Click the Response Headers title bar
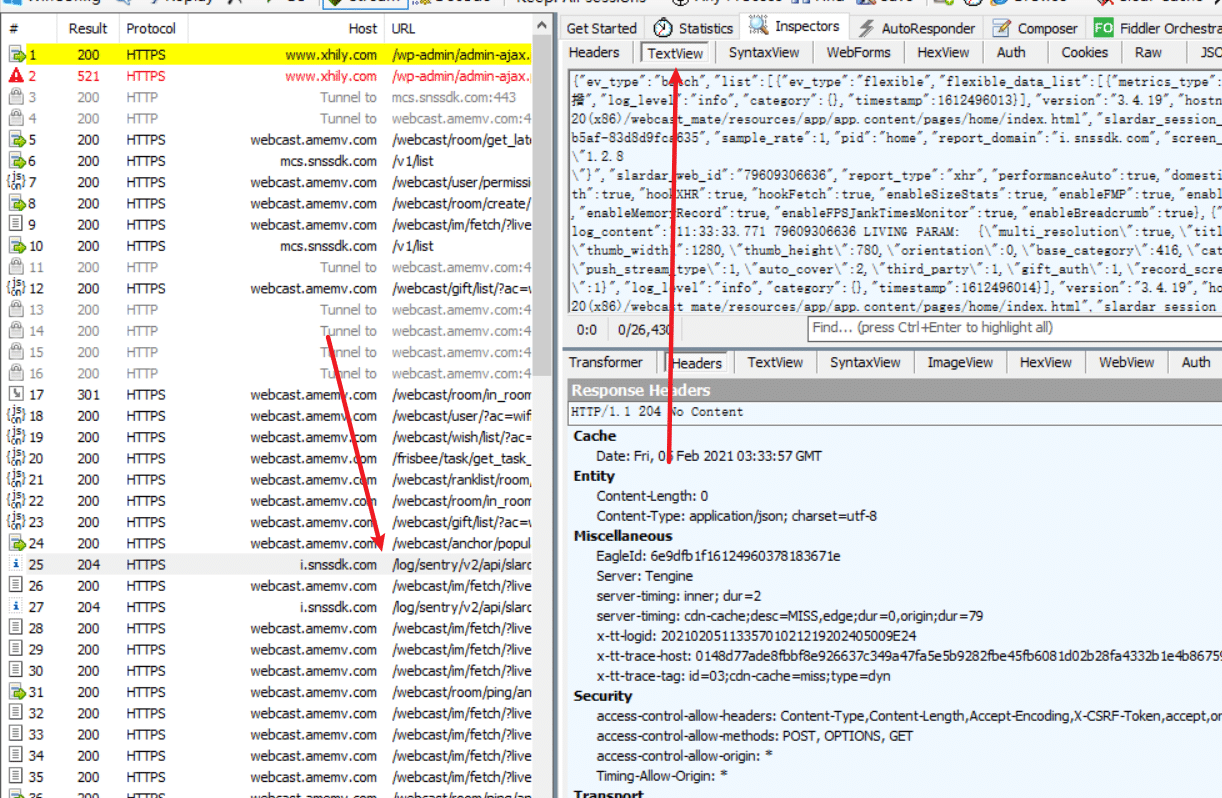Viewport: 1222px width, 798px height. [x=895, y=390]
